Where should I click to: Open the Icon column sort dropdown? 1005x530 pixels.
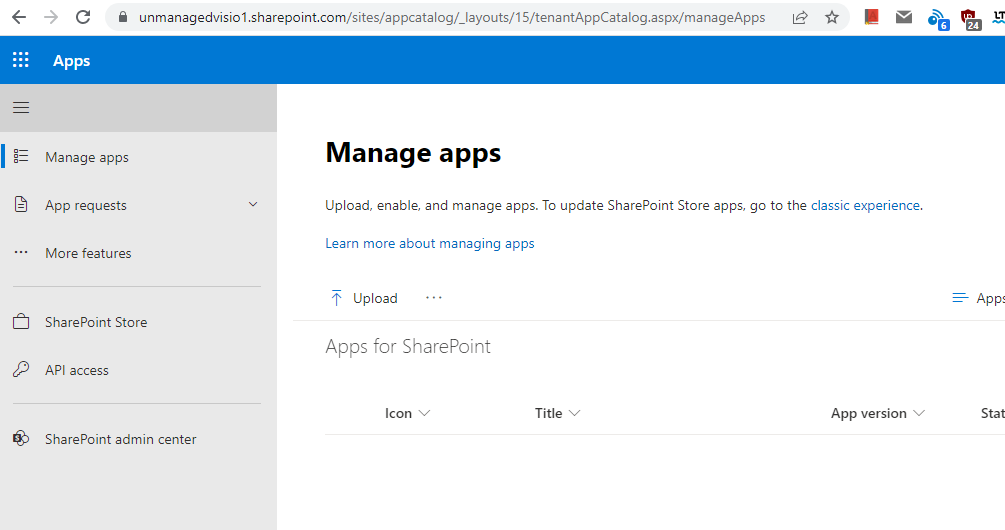(424, 413)
